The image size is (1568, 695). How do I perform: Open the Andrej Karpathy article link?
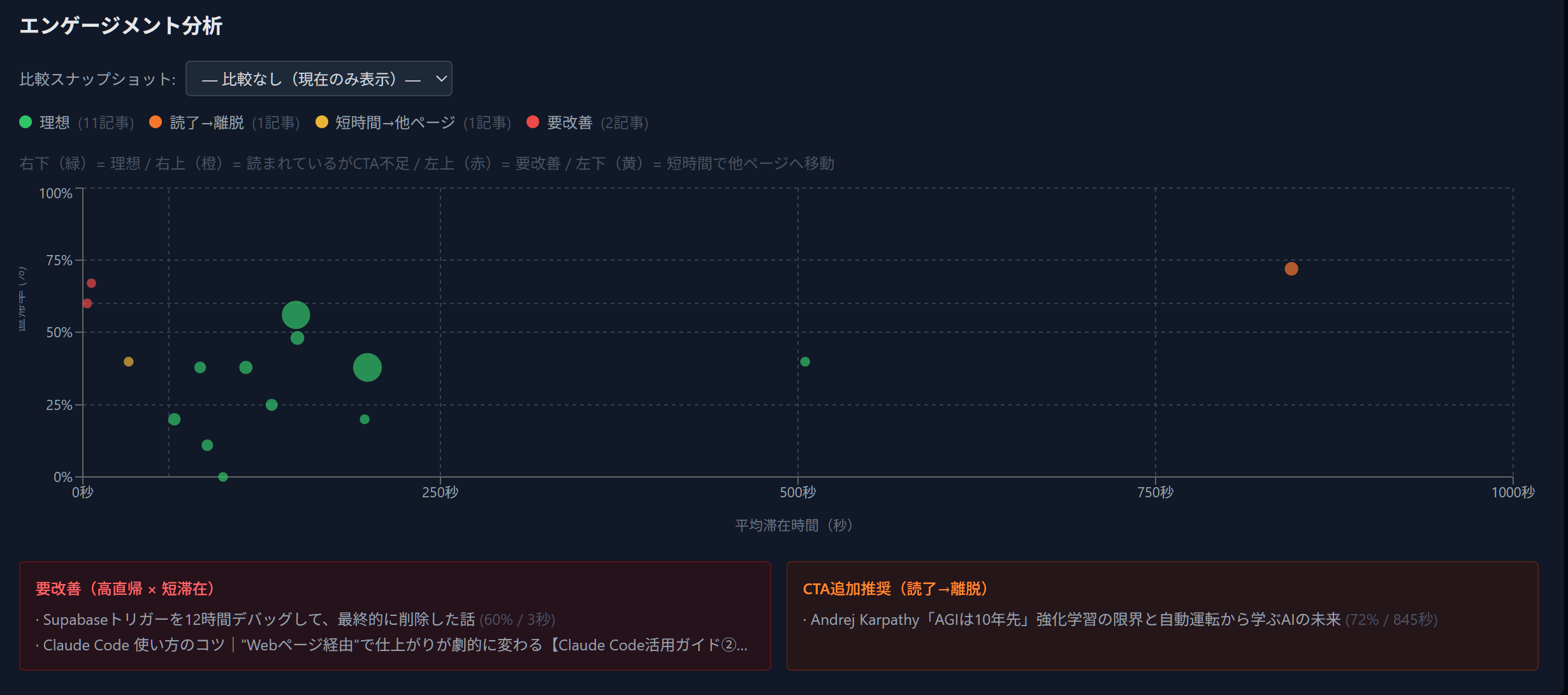pyautogui.click(x=1075, y=619)
